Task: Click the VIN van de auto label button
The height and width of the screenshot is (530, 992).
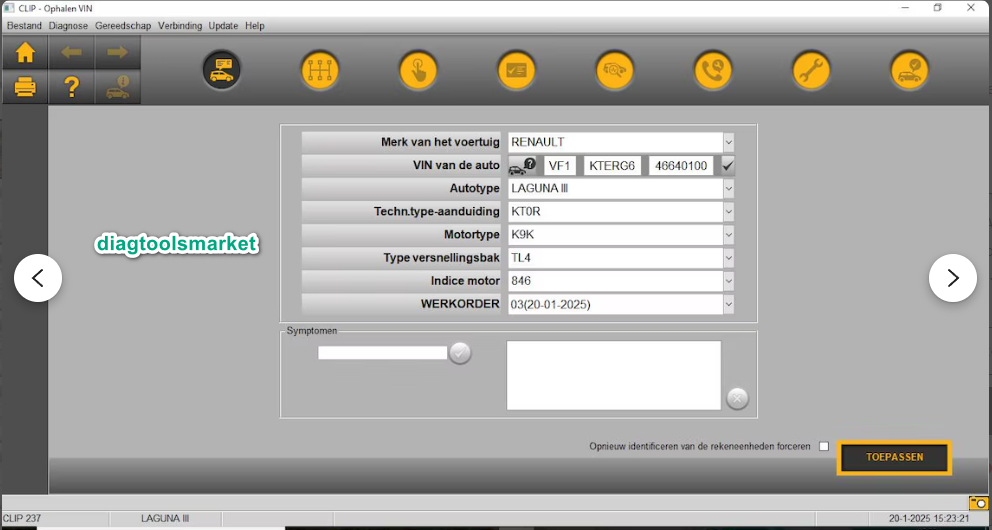Action: [x=402, y=166]
